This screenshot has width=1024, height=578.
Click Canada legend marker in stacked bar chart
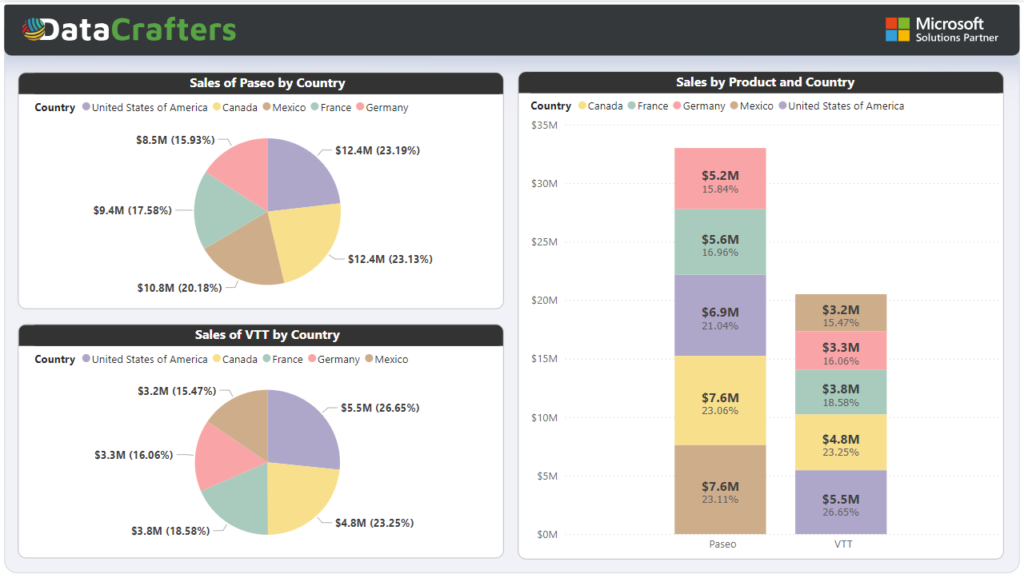580,106
